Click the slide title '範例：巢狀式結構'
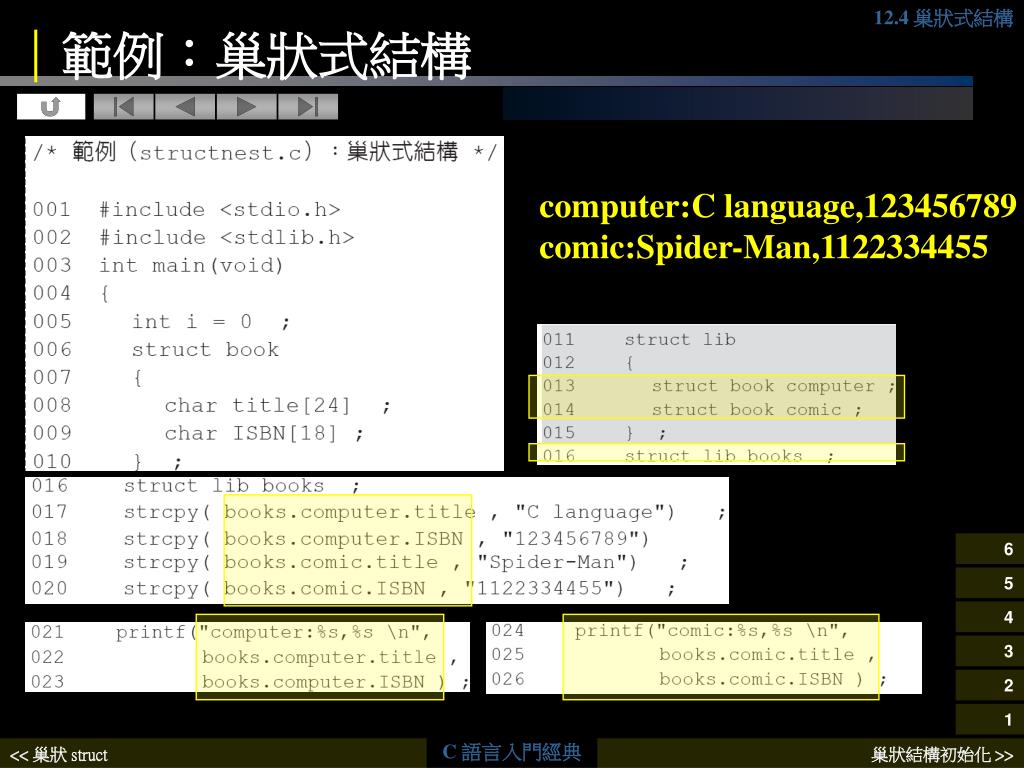This screenshot has height=768, width=1024. [266, 56]
